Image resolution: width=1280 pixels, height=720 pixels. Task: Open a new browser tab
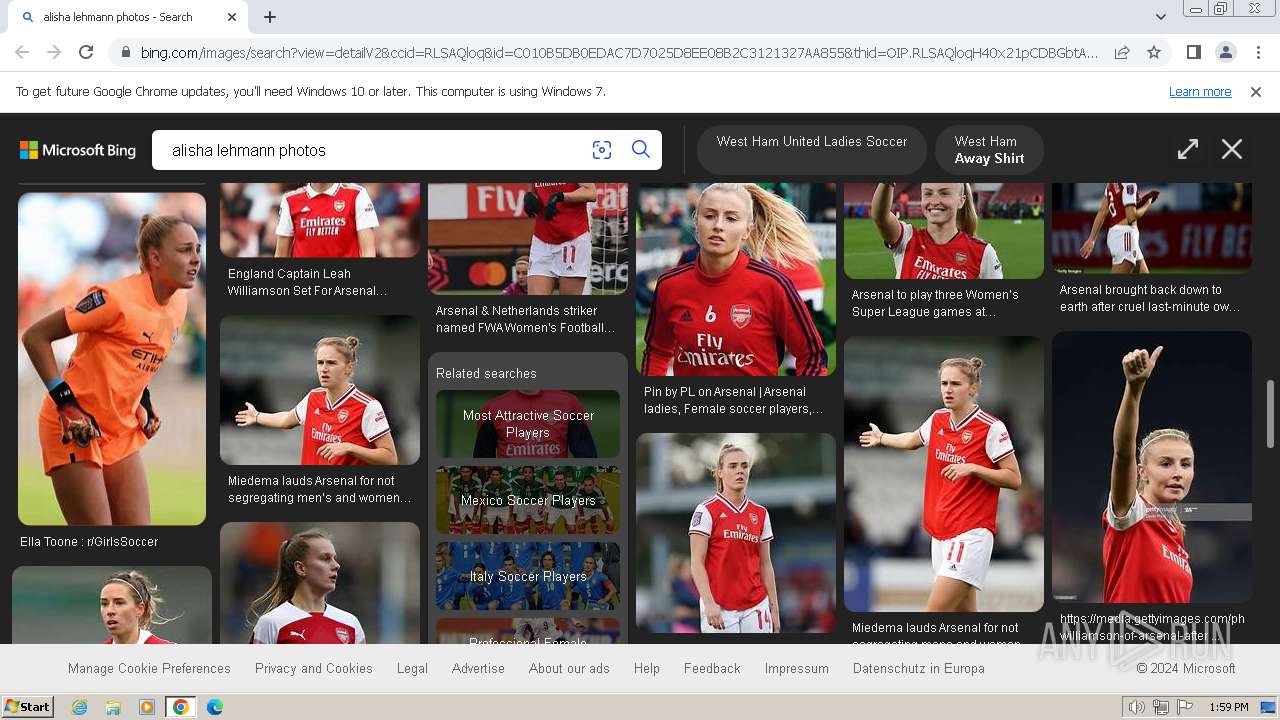click(270, 17)
